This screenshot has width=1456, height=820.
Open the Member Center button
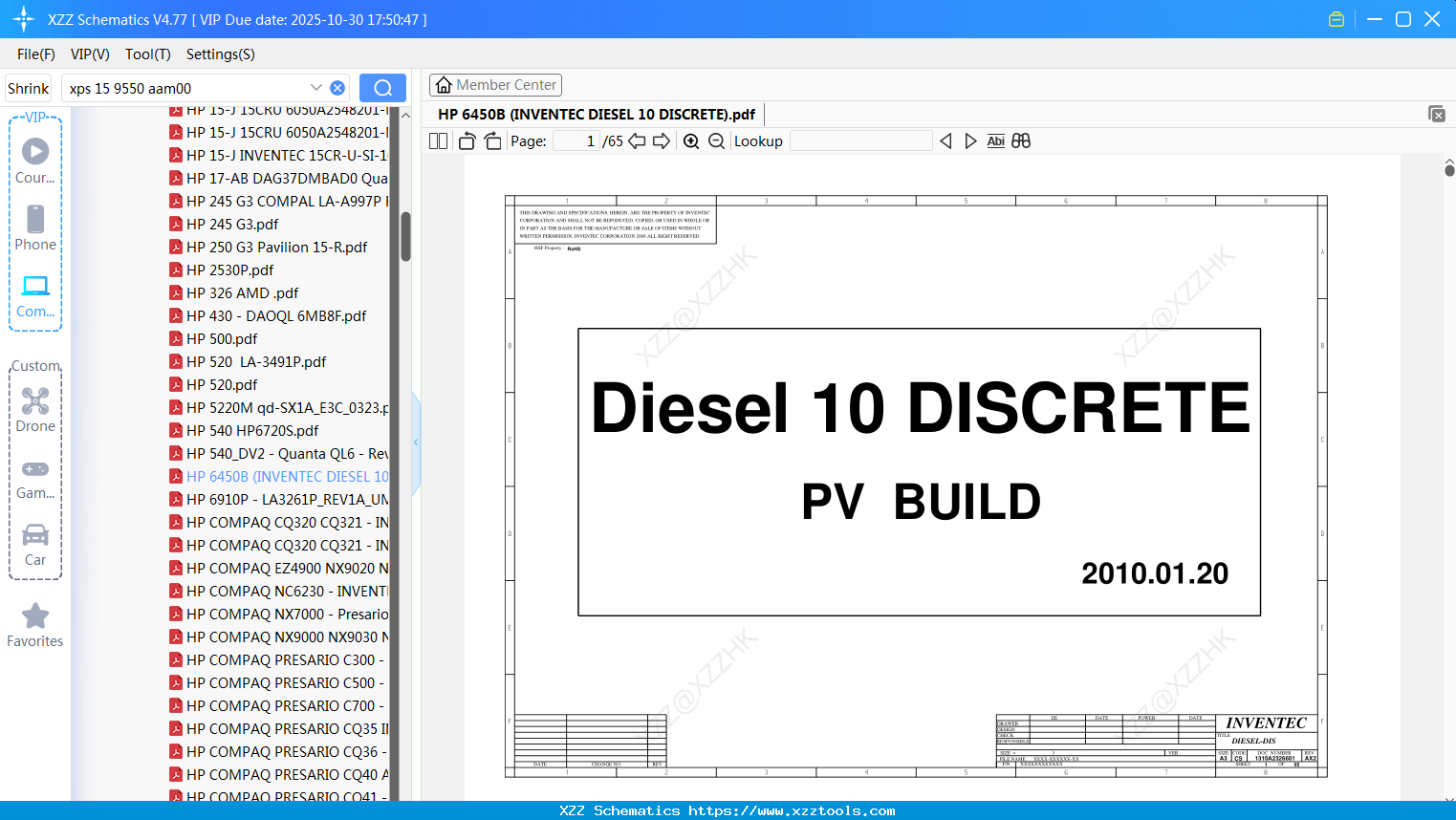[495, 85]
